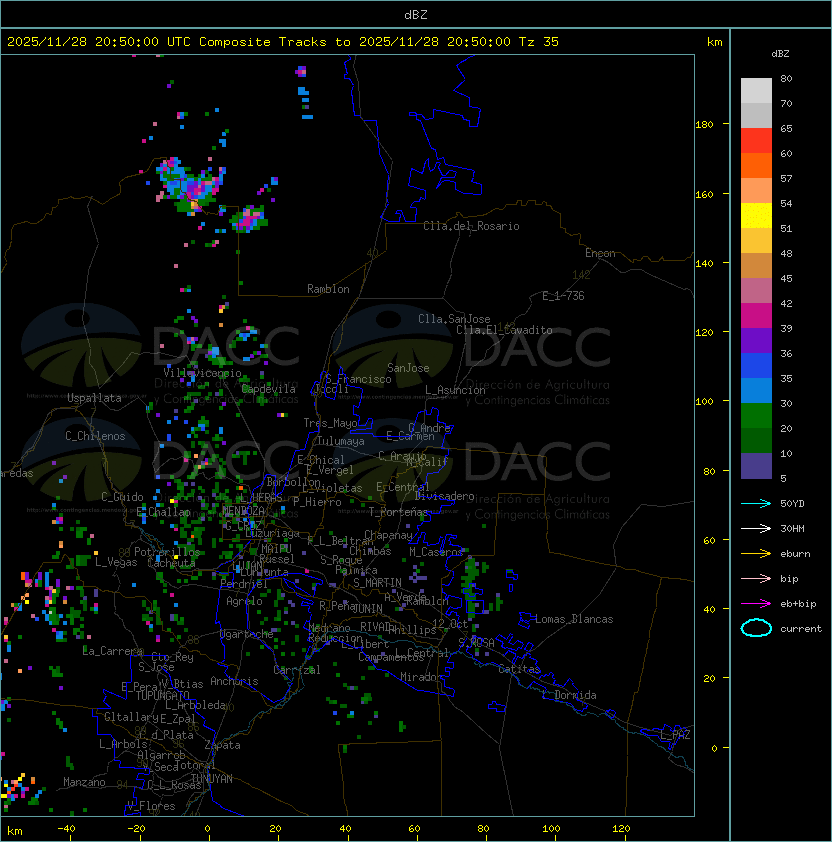
Task: Select the TUNUYAN label
Action: (x=212, y=779)
